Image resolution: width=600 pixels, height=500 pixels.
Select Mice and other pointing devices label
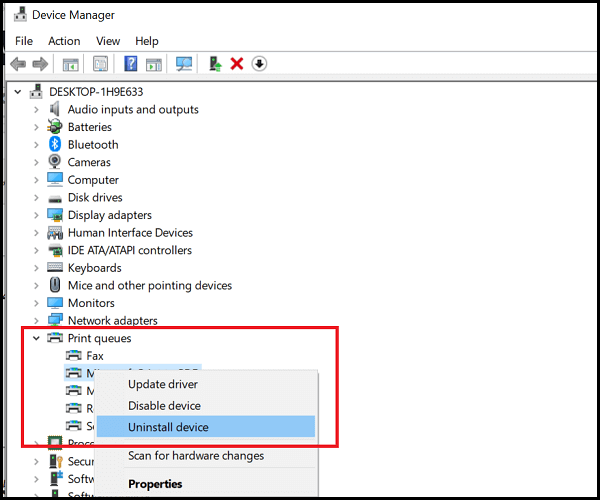(x=150, y=285)
